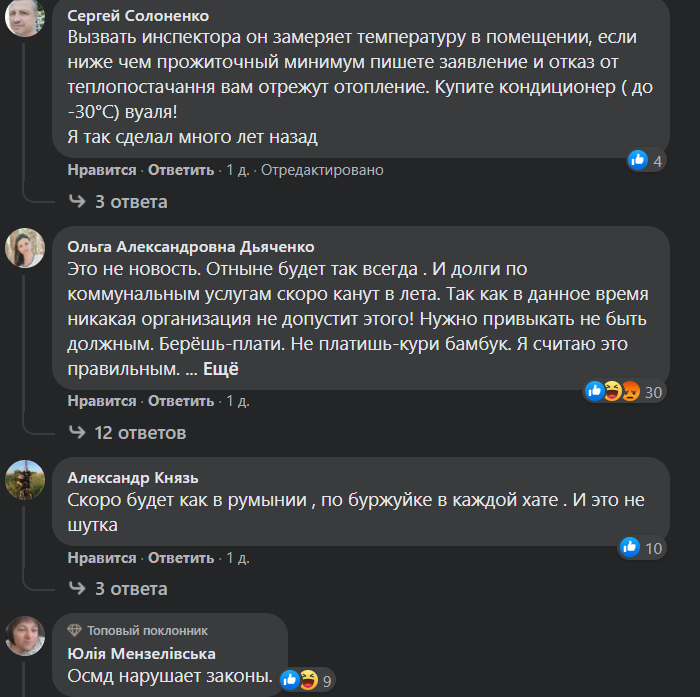Click the '1 д.' timestamp on Александр Князь's comment
The height and width of the screenshot is (697, 700).
tap(238, 557)
